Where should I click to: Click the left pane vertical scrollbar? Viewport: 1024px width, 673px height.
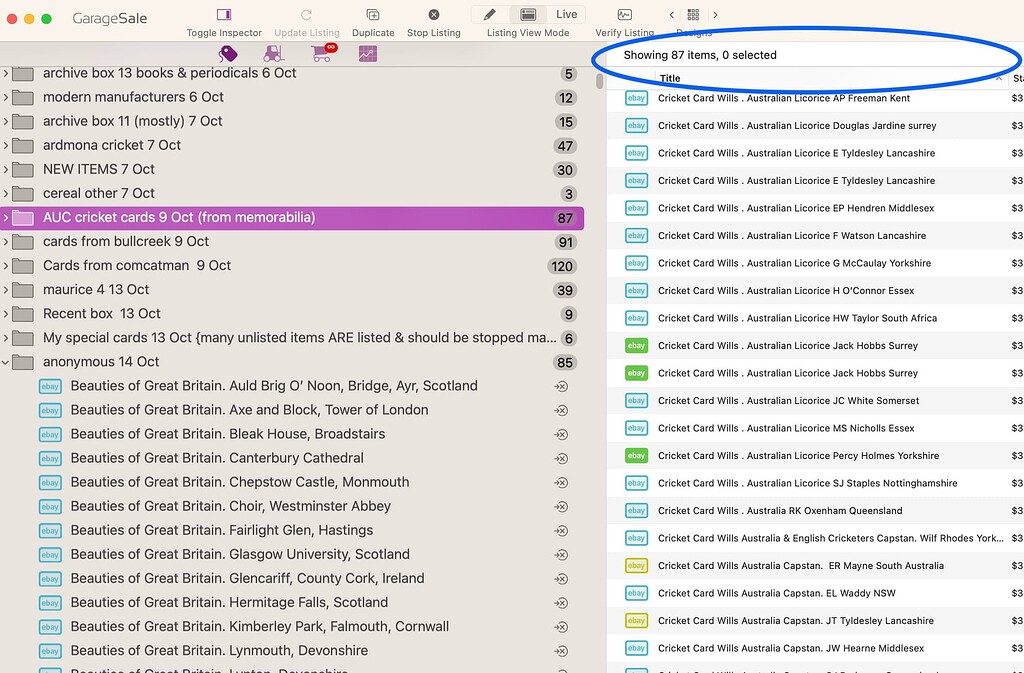(600, 81)
